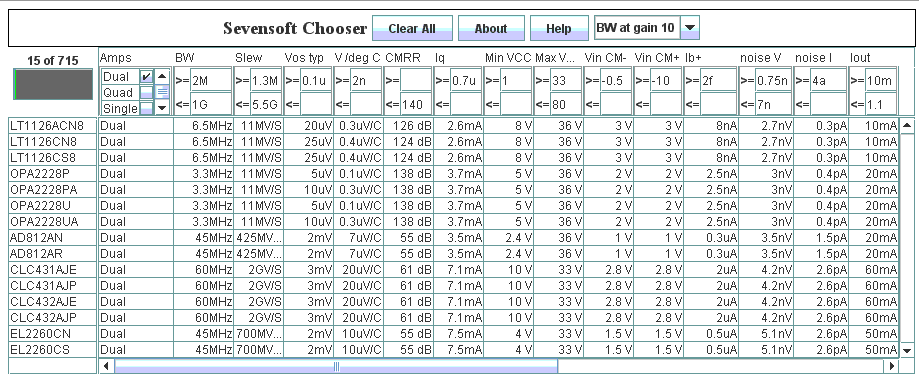This screenshot has width=919, height=378.
Task: Select the LT1126ACN8 row
Action: 454,125
